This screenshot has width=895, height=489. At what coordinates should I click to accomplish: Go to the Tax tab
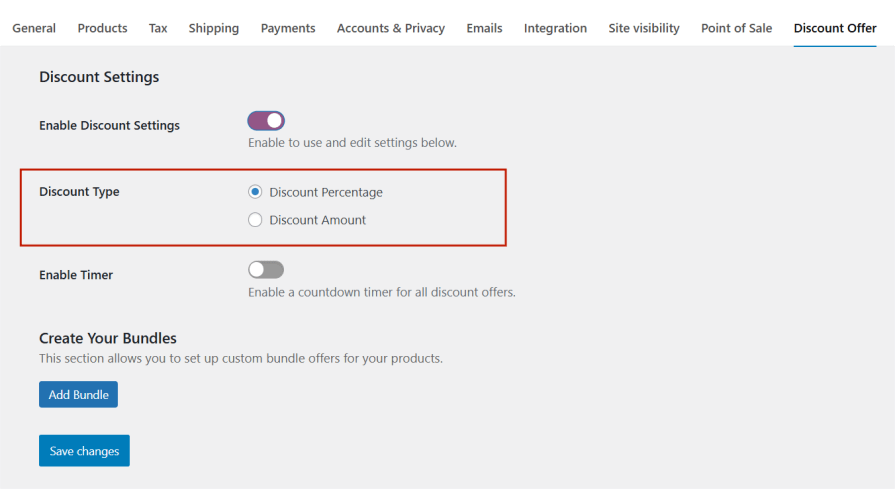pyautogui.click(x=158, y=28)
